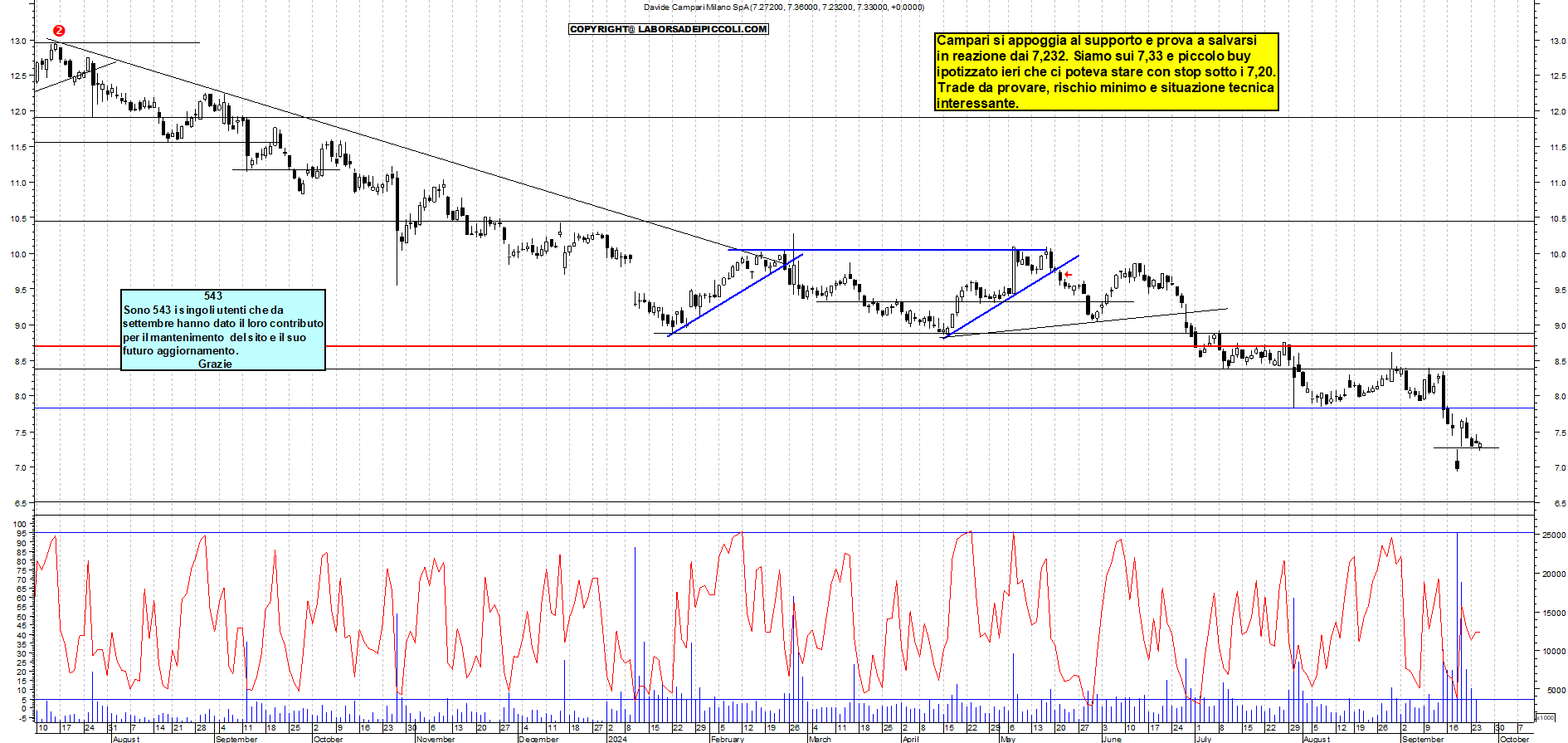Image resolution: width=1568 pixels, height=743 pixels.
Task: Click the COPYRIGHT@ LABORSADEIPICCOLI.COM label
Action: pos(669,29)
